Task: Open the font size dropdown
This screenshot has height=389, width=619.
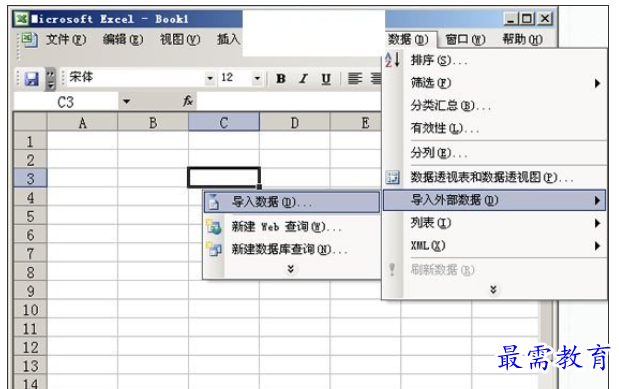Action: [x=257, y=78]
